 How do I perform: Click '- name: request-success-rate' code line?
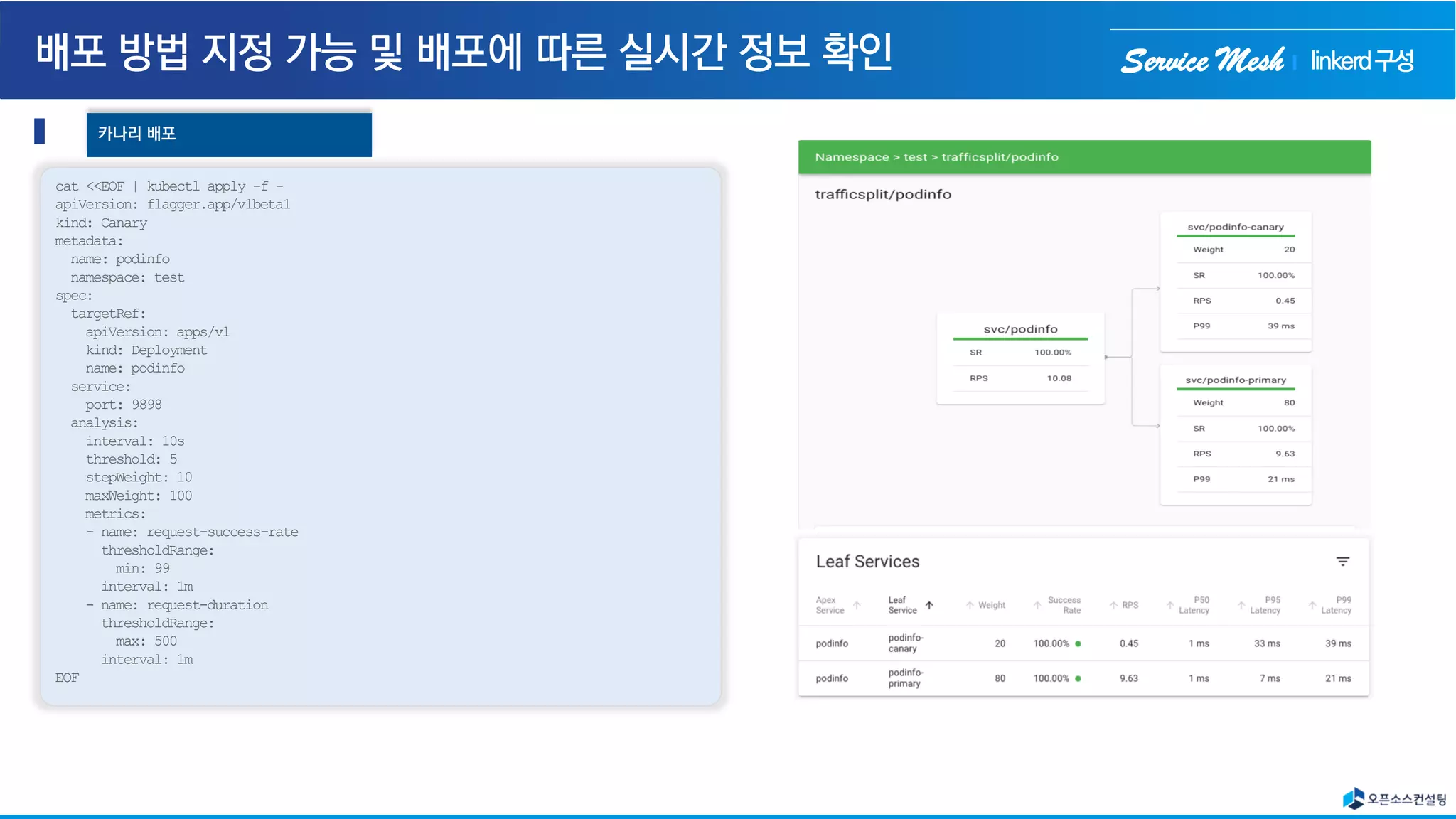click(192, 532)
